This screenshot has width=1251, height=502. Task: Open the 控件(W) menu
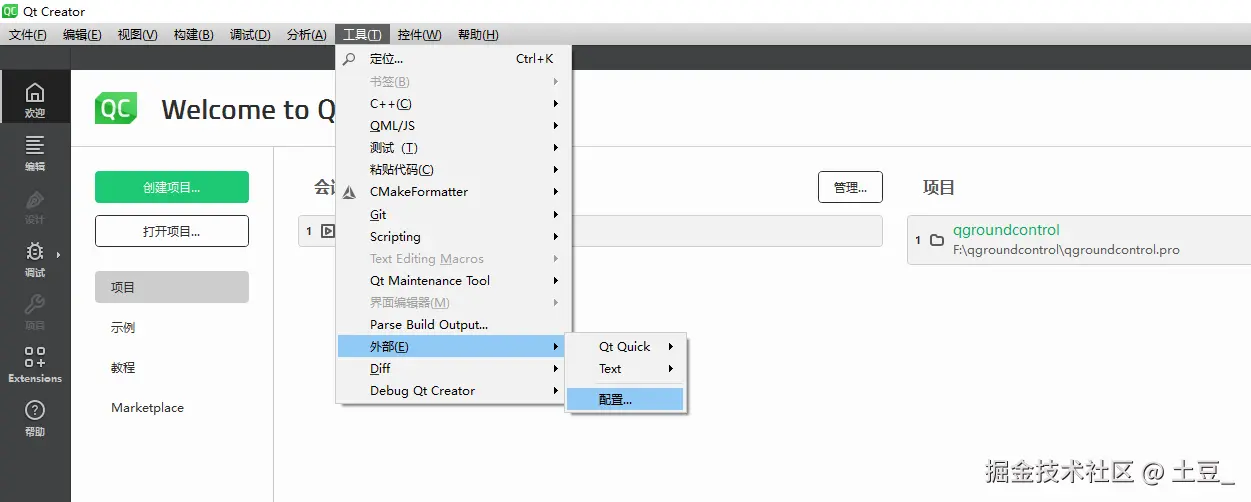[419, 34]
